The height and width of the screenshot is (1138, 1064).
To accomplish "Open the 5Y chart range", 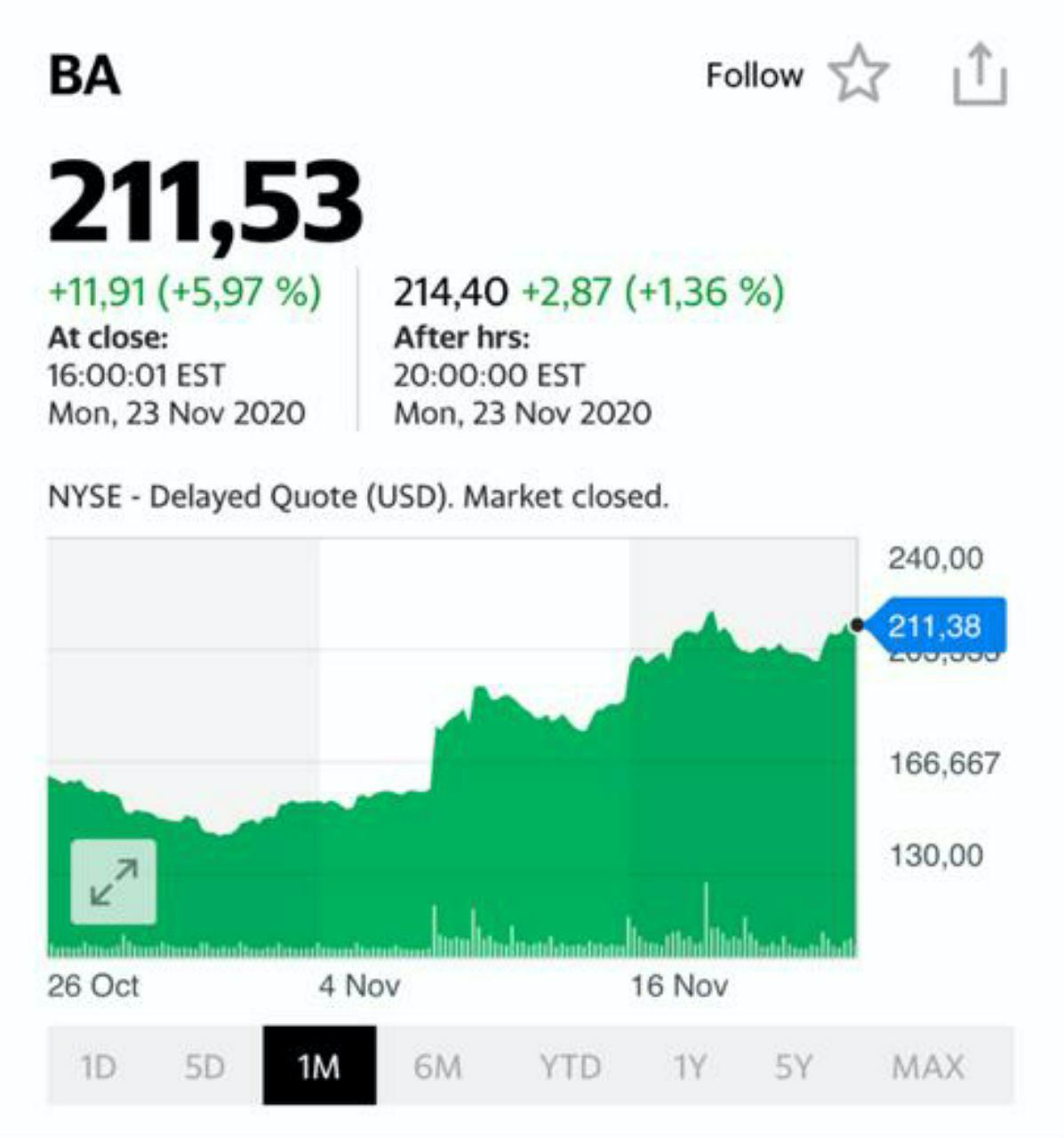I will 793,1066.
